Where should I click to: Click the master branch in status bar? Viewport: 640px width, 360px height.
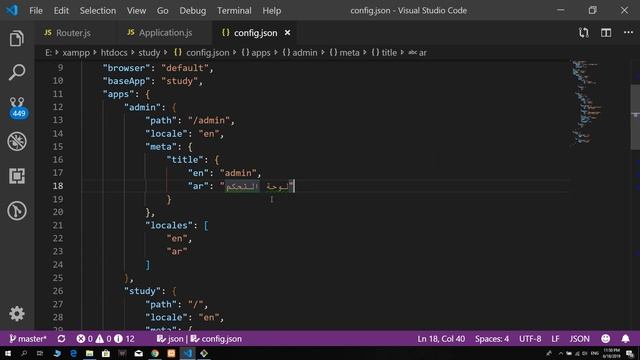(28, 339)
